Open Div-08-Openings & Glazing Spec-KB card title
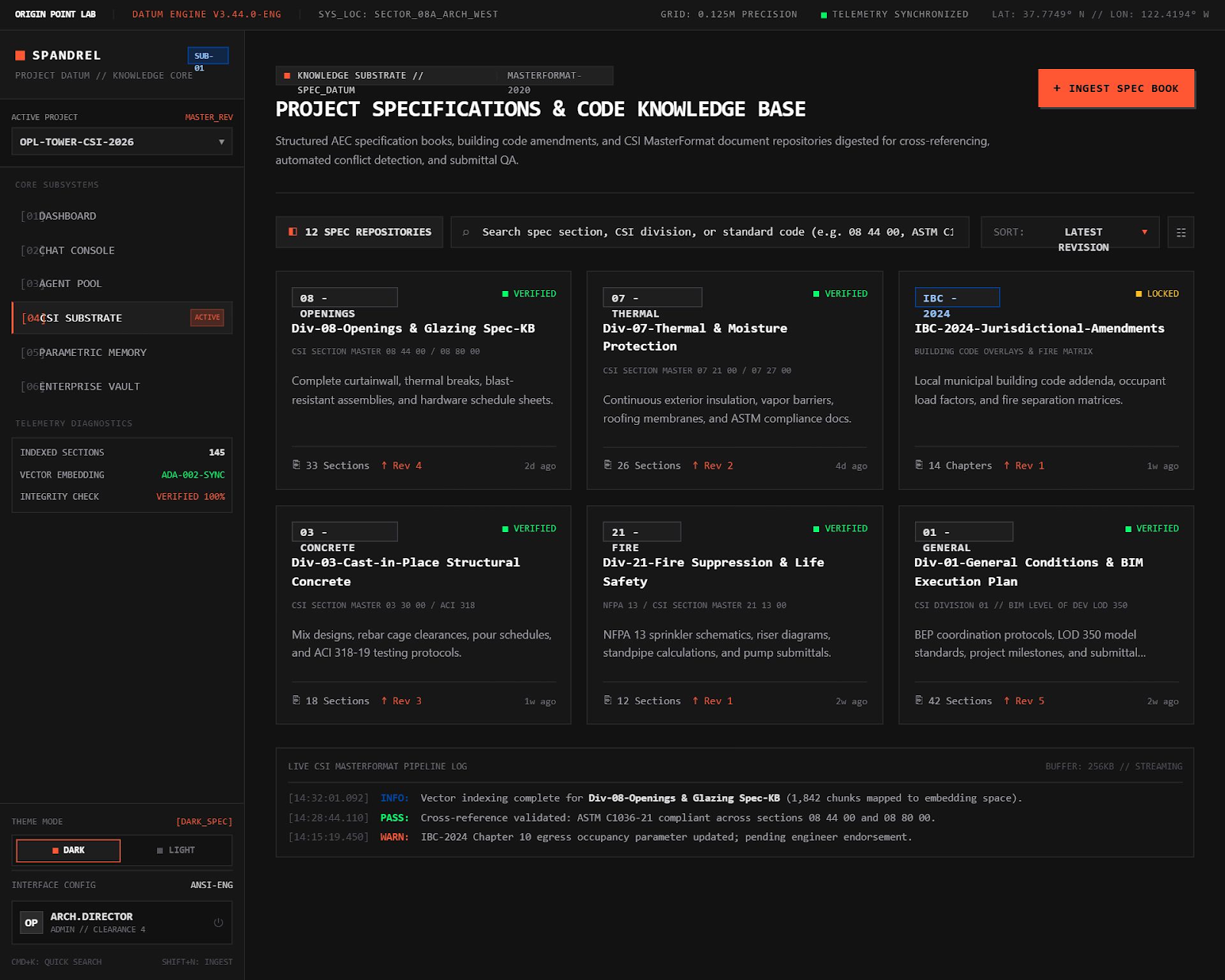1225x980 pixels. pyautogui.click(x=413, y=328)
